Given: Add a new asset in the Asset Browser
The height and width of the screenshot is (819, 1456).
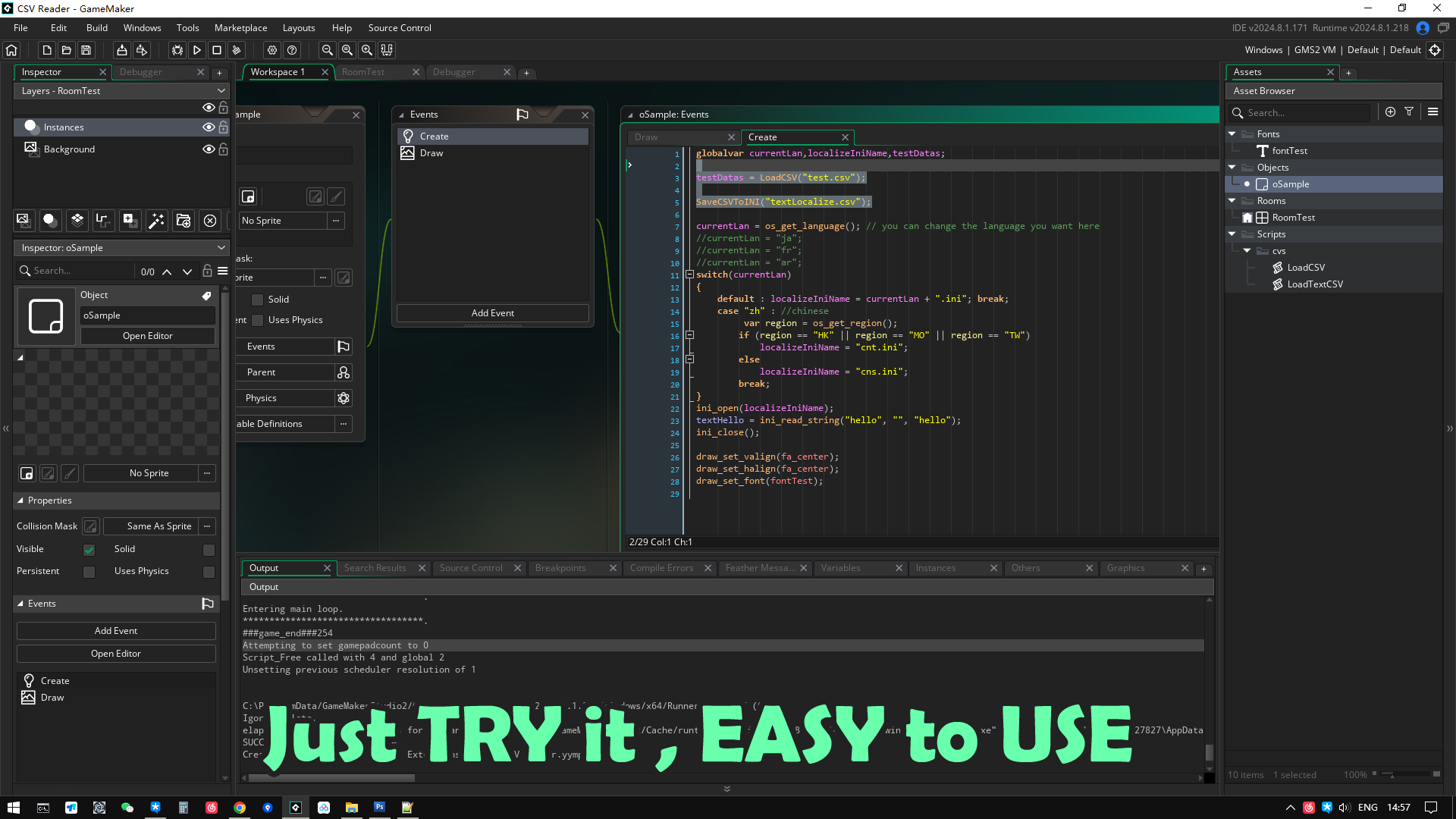Looking at the screenshot, I should coord(1390,111).
